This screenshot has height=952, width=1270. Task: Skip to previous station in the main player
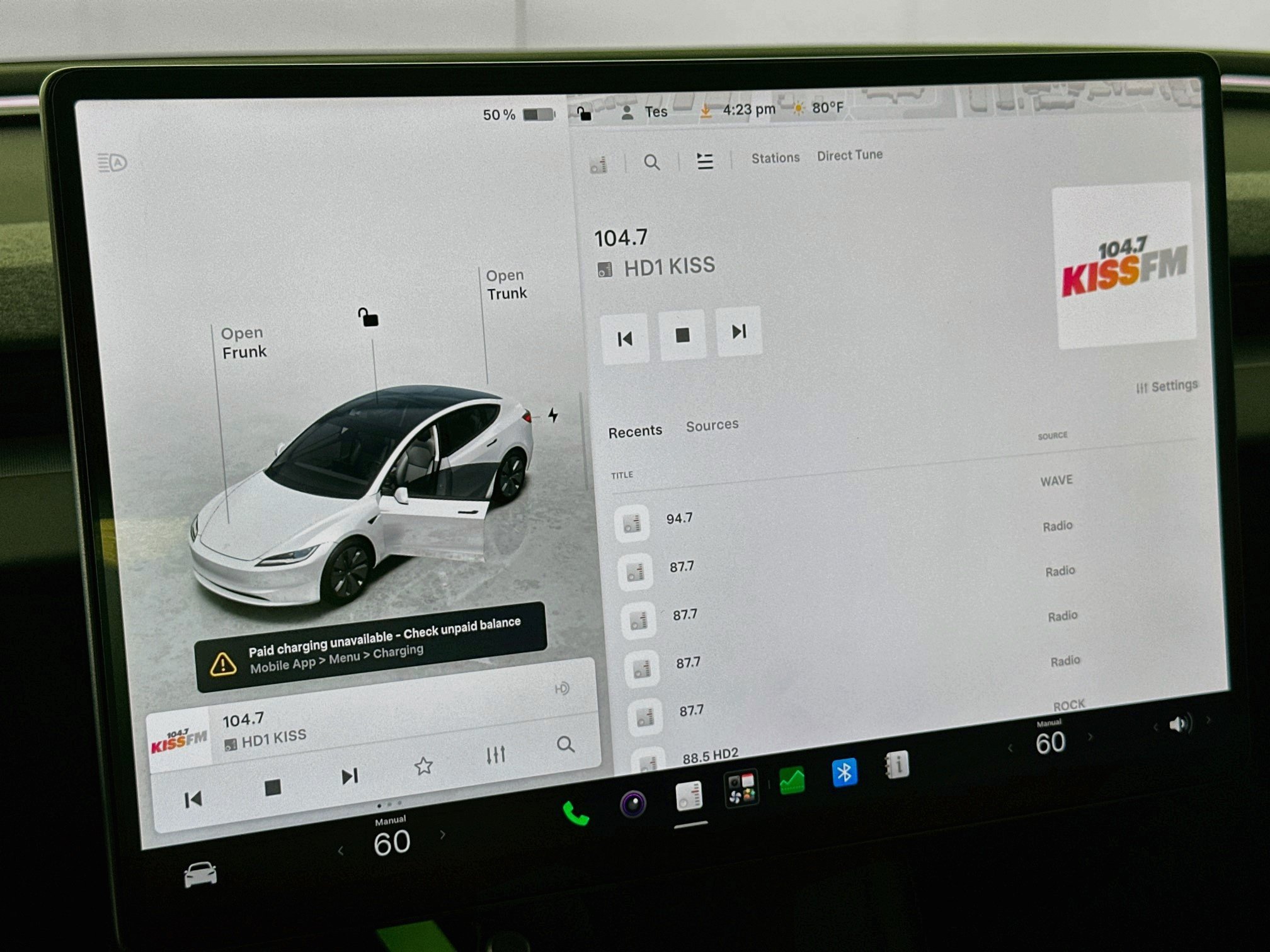625,339
